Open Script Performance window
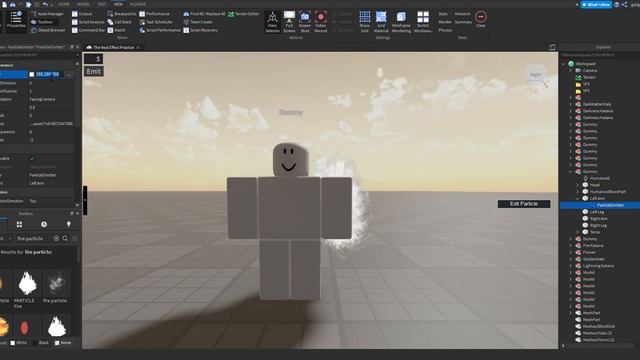 (x=160, y=30)
